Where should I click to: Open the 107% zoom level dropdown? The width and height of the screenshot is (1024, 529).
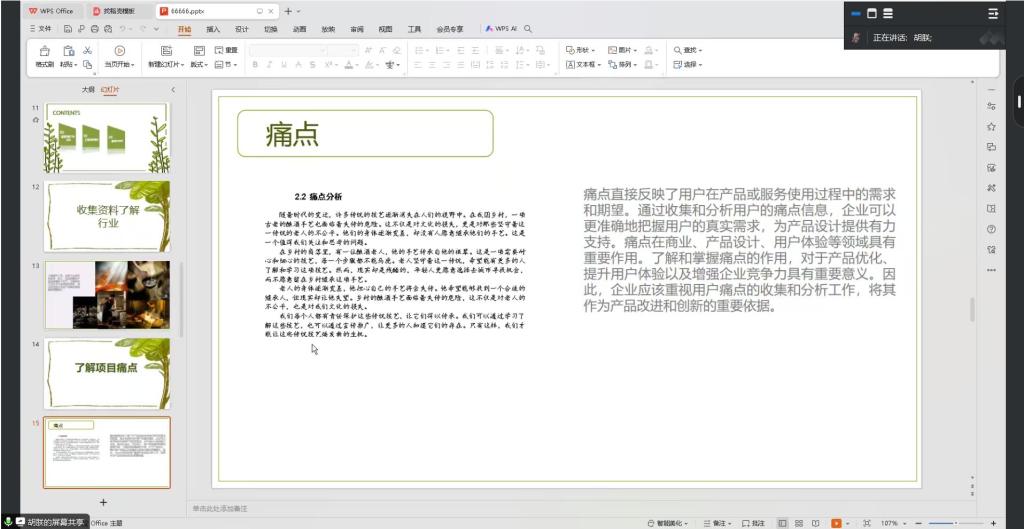click(x=892, y=523)
